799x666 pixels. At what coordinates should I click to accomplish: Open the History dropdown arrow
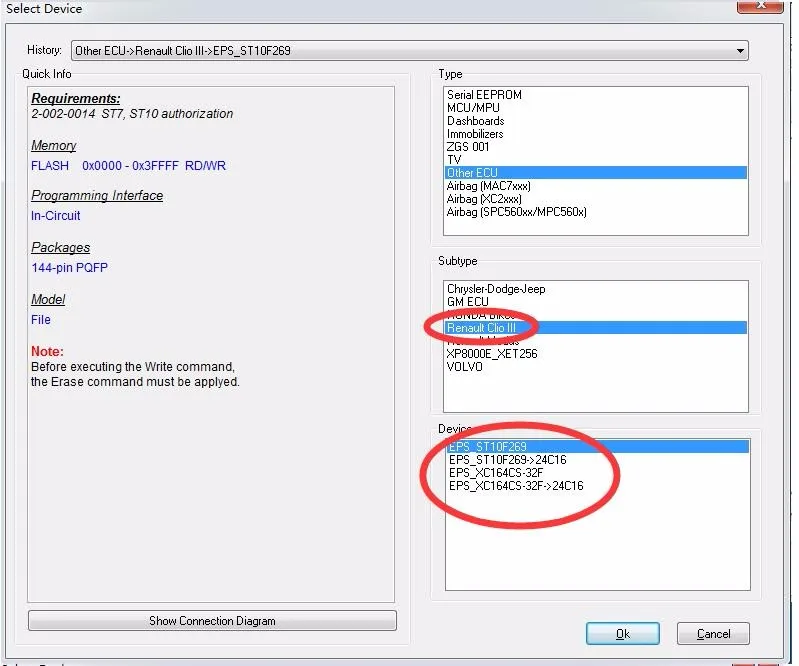click(740, 51)
